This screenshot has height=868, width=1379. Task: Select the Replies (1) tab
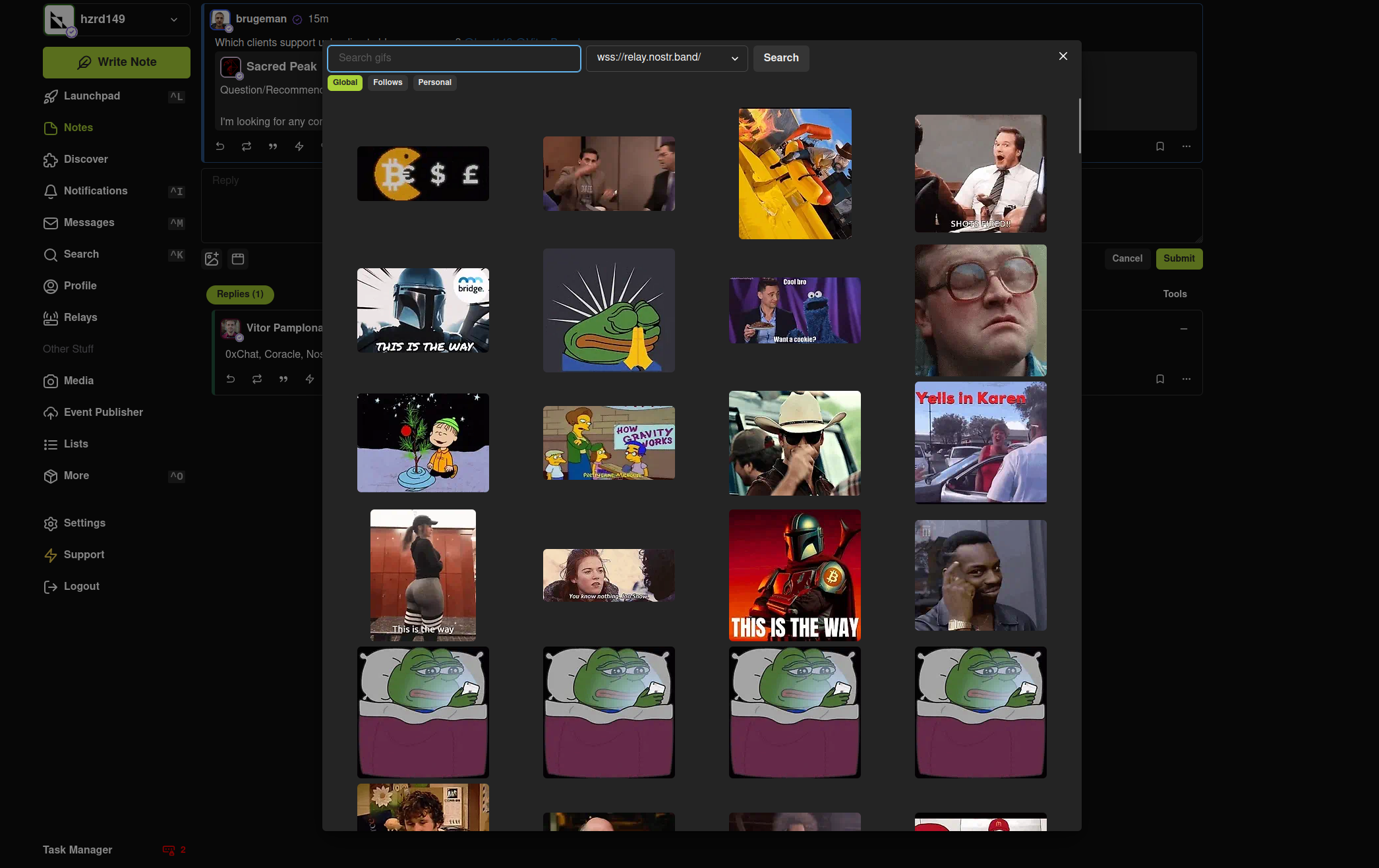[240, 295]
